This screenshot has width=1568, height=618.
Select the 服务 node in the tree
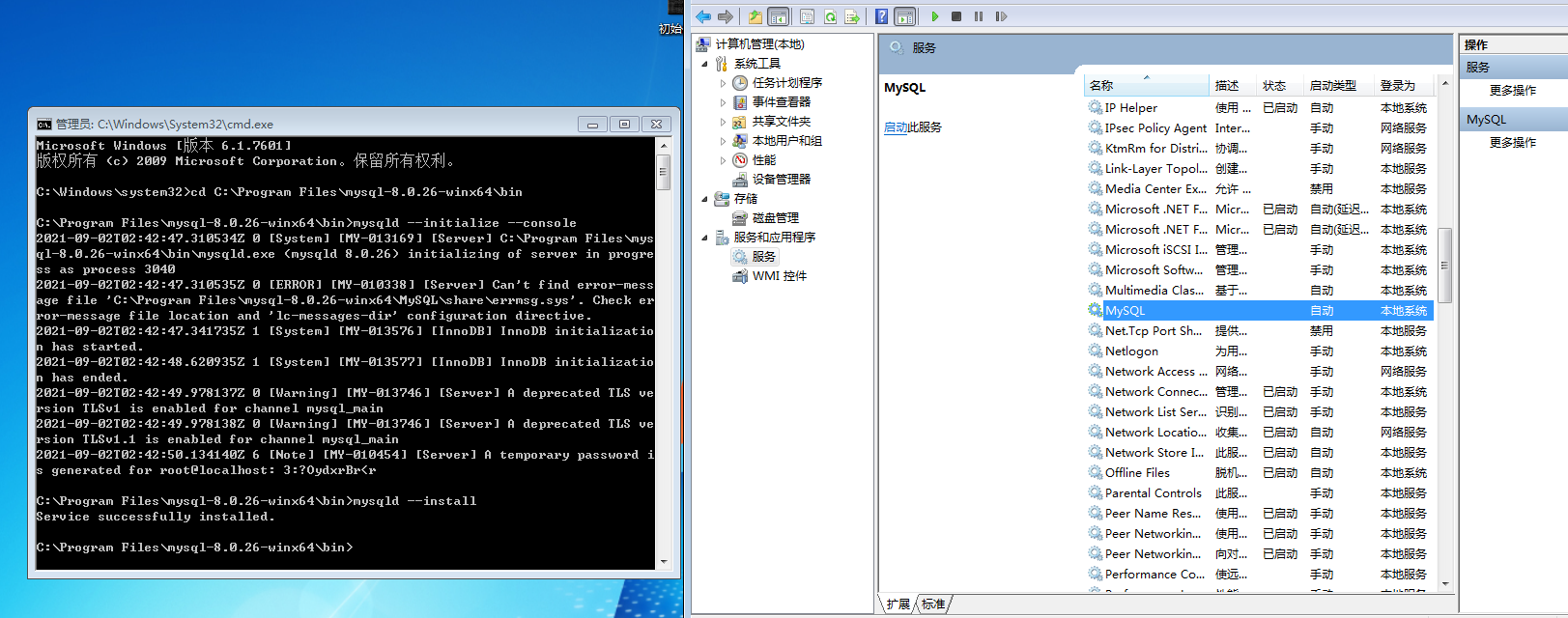click(764, 257)
